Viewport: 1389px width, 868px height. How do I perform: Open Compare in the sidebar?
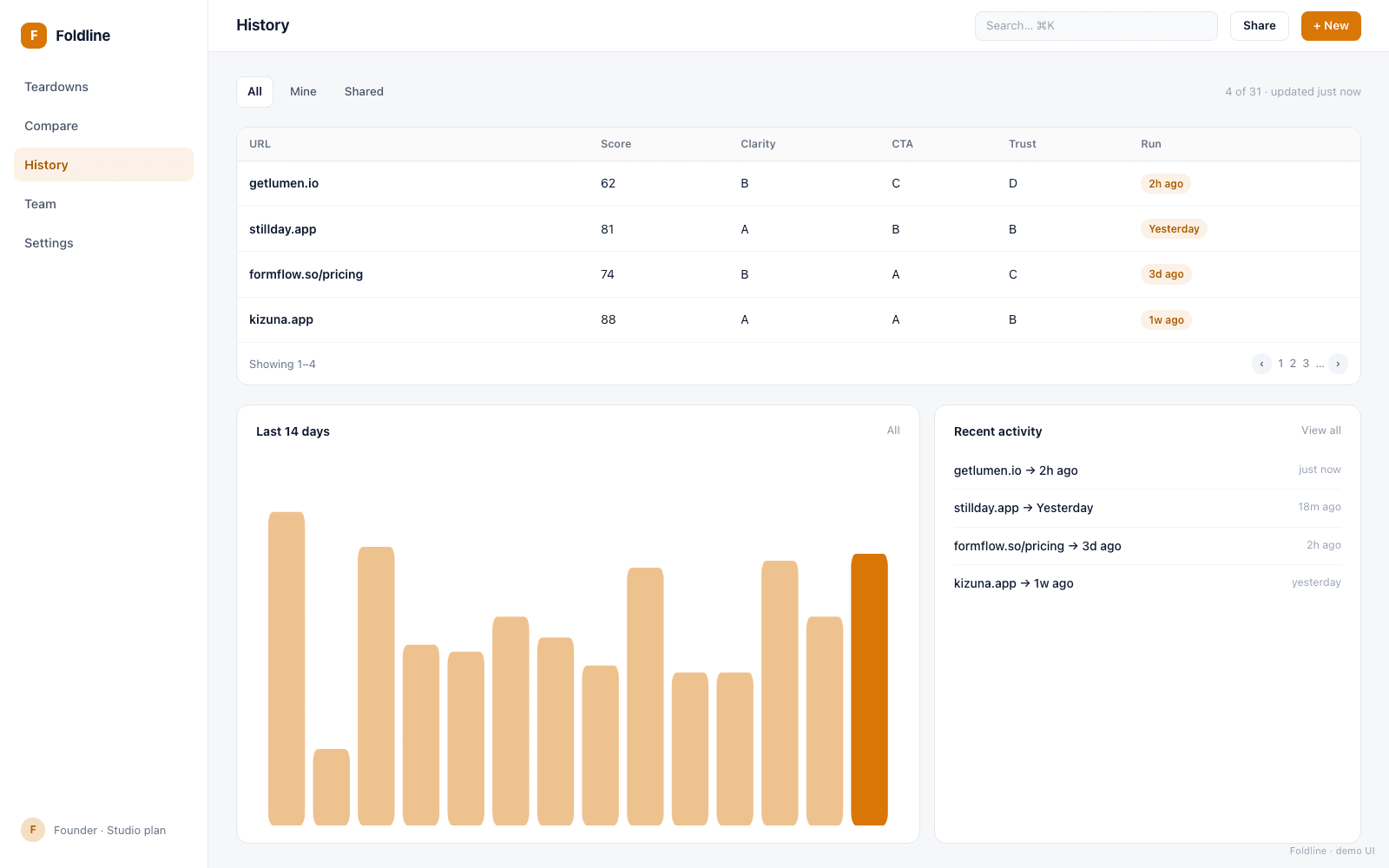103,126
